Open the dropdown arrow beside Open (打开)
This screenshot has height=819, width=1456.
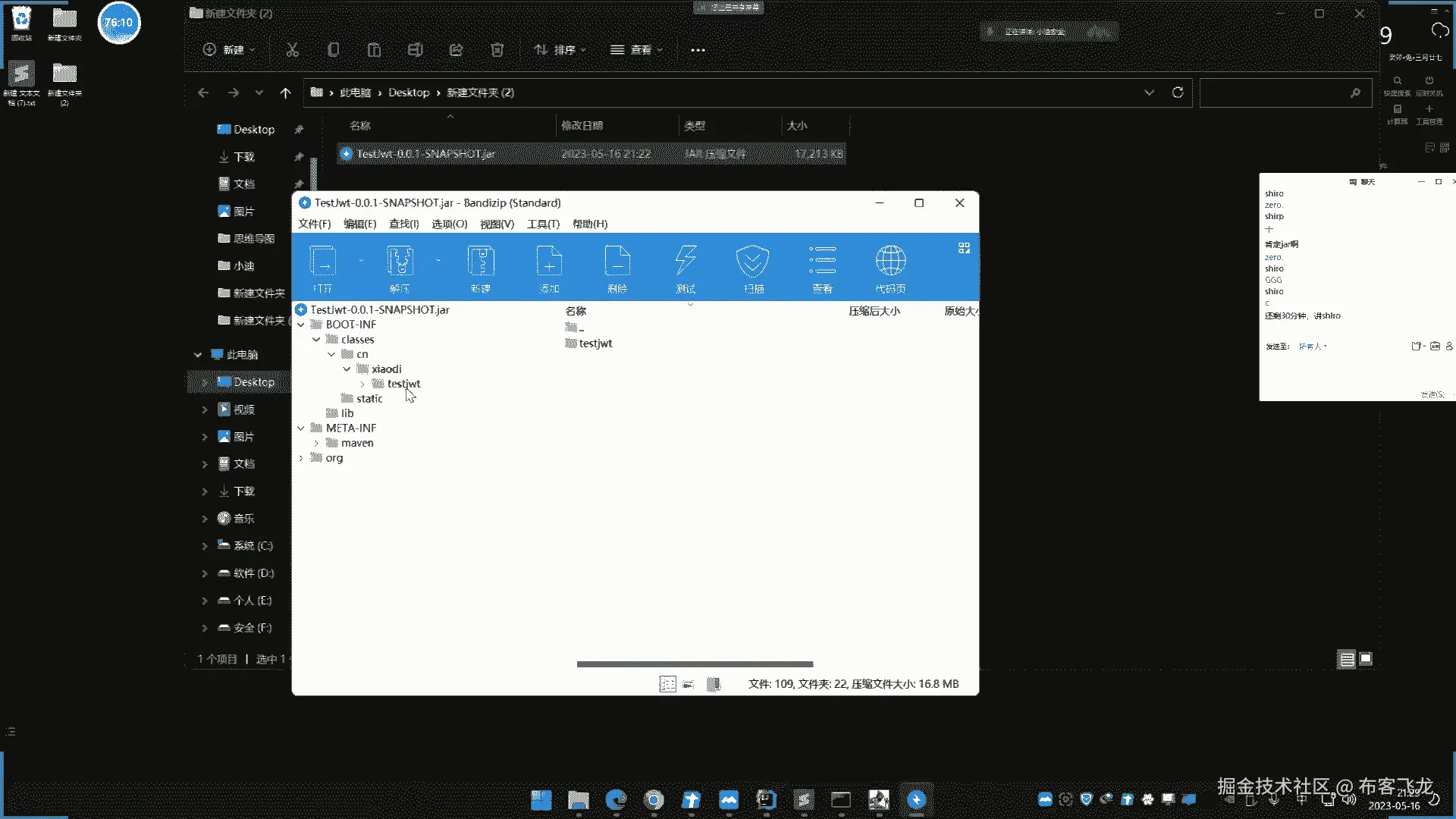[x=361, y=260]
